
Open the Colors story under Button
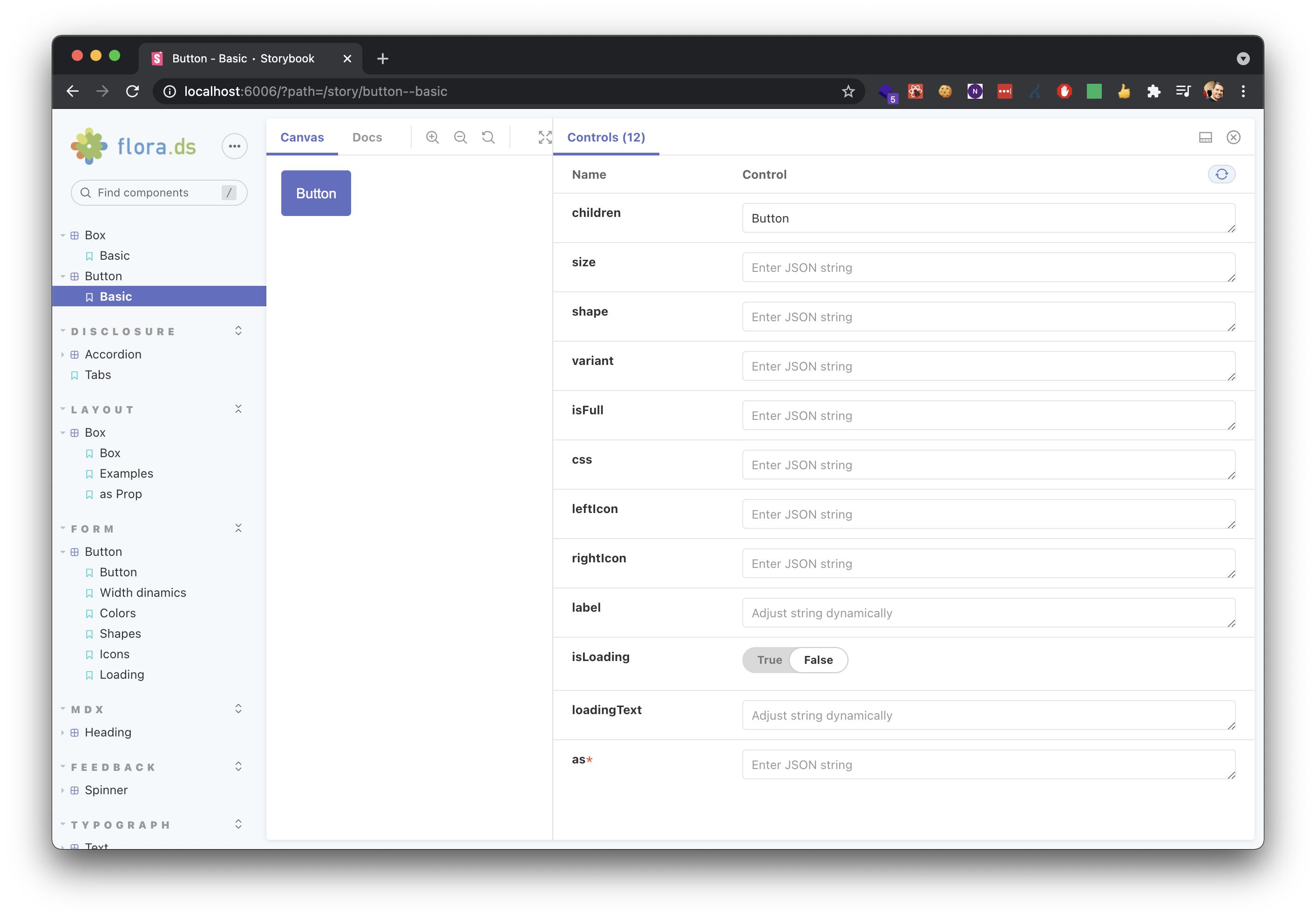[x=117, y=613]
